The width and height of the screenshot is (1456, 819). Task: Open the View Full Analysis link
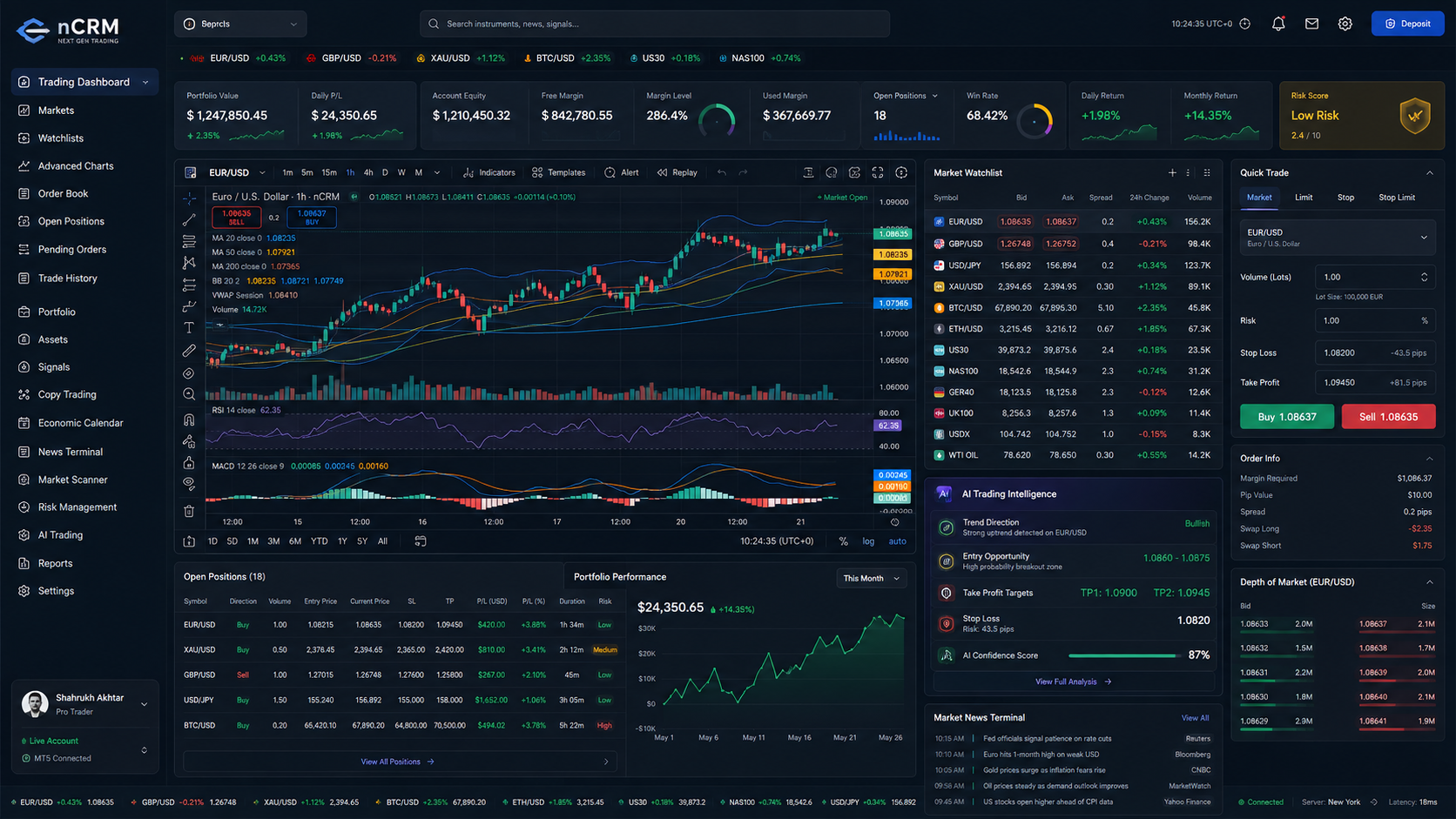tap(1073, 681)
